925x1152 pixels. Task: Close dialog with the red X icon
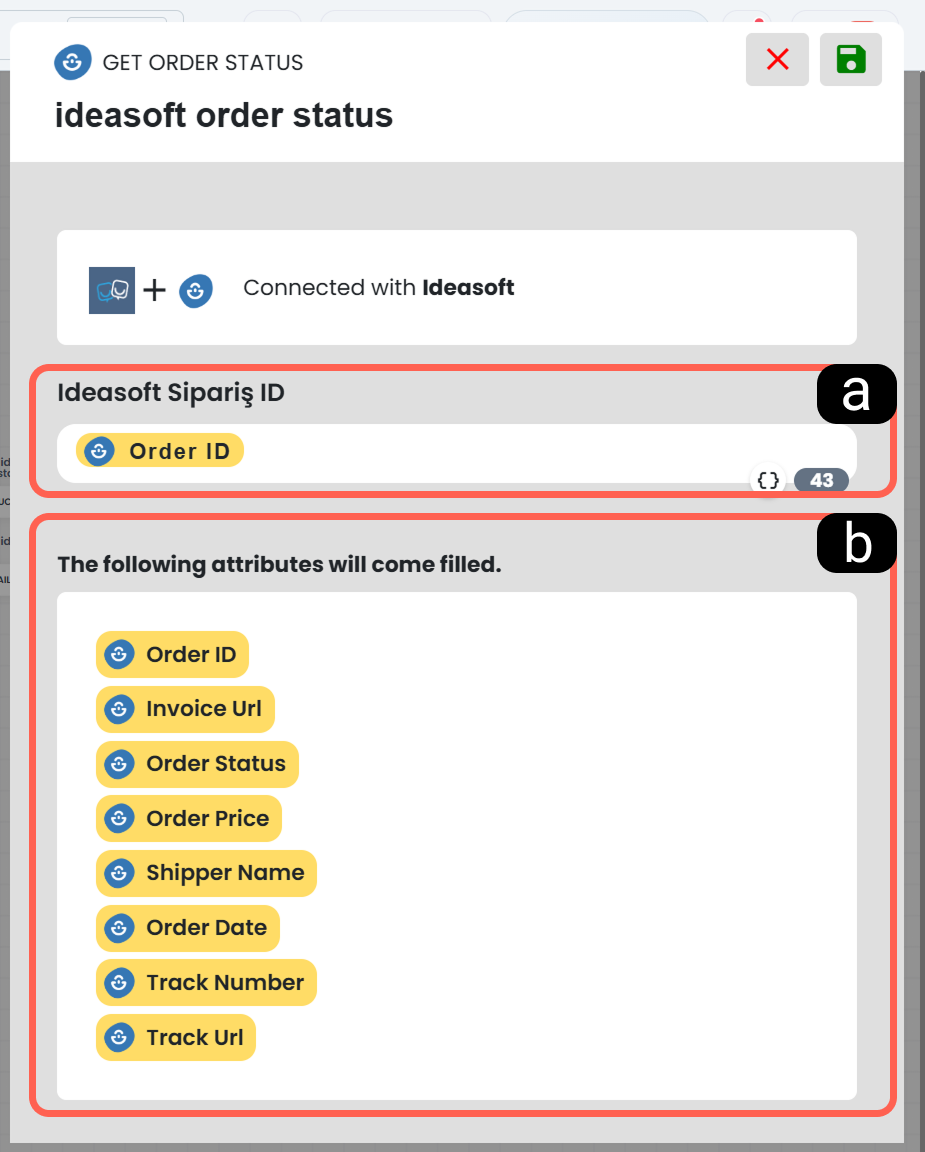[777, 60]
